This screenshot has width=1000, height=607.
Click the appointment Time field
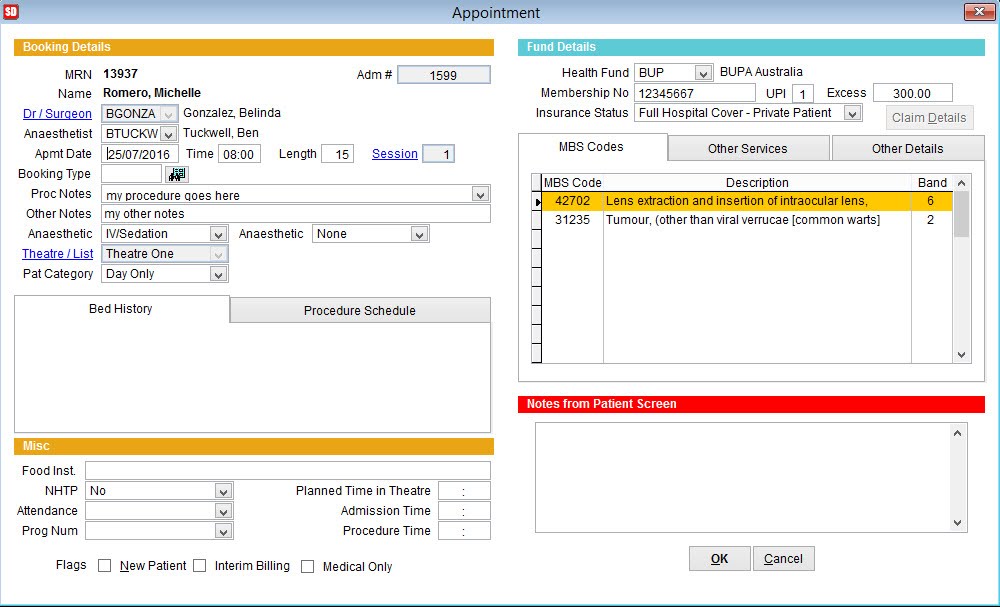(x=239, y=154)
